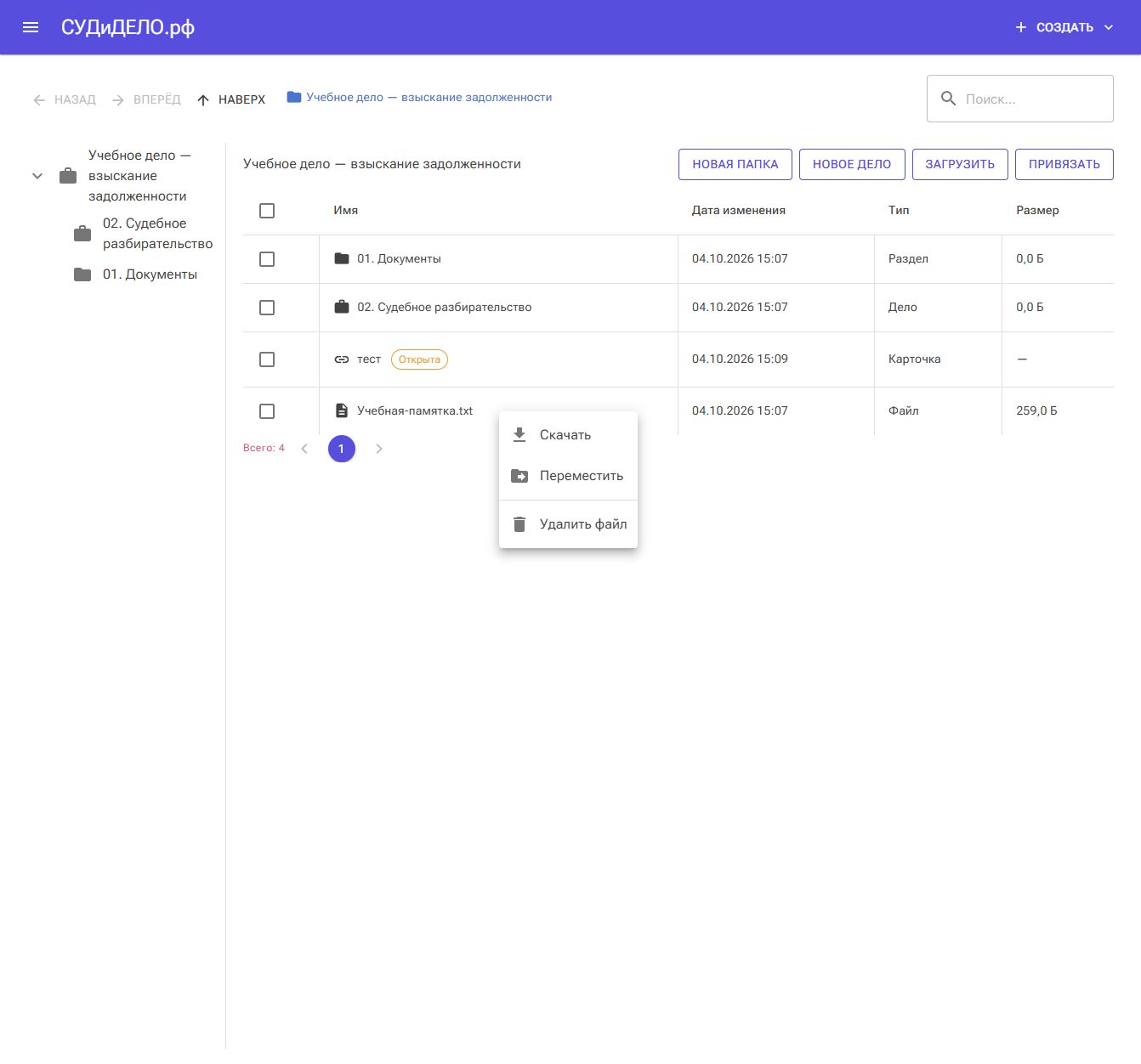Viewport: 1141px width, 1064px height.
Task: Open the СОЗДАТЬ dropdown arrow
Action: [1109, 27]
